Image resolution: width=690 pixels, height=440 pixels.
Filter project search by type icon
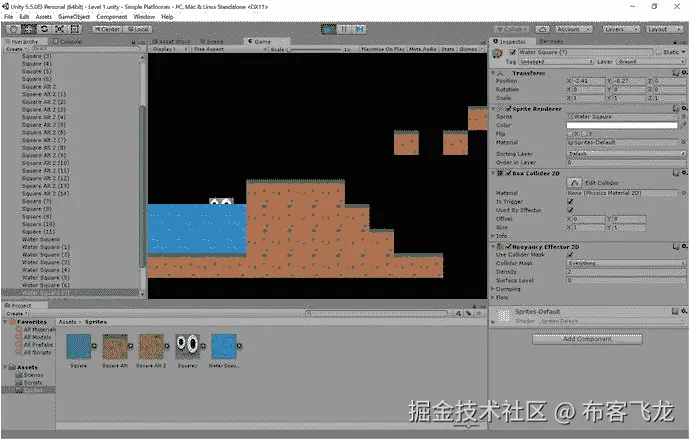[x=458, y=314]
